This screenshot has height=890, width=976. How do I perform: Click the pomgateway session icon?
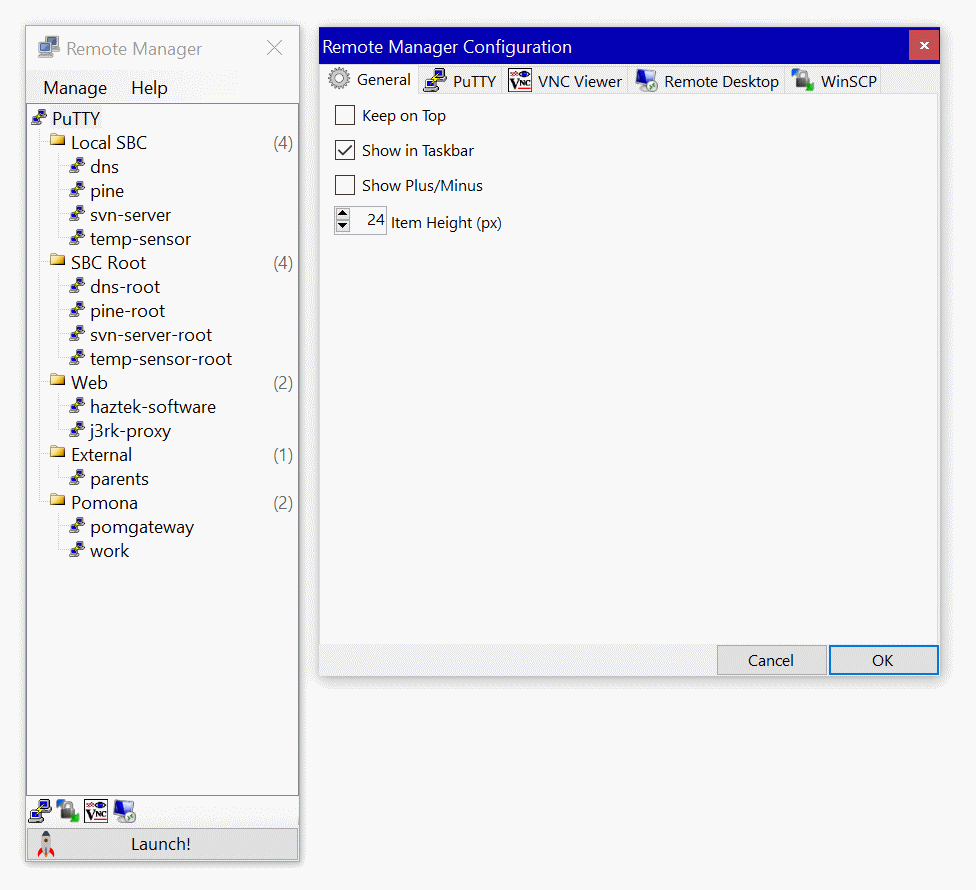coord(77,527)
